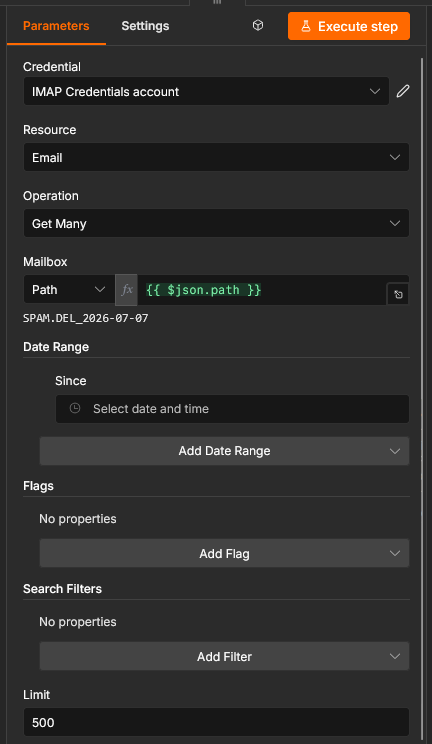Click the Select date and time field
This screenshot has width=432, height=744.
pos(232,409)
